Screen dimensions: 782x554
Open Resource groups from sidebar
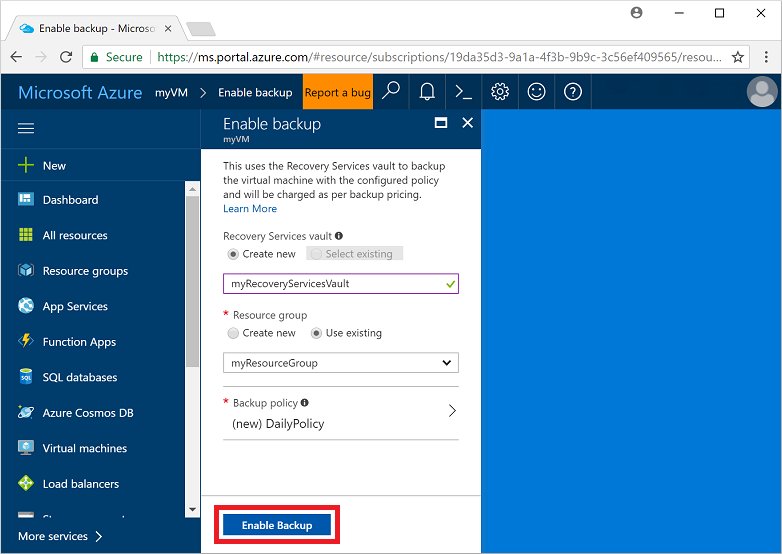pos(85,271)
